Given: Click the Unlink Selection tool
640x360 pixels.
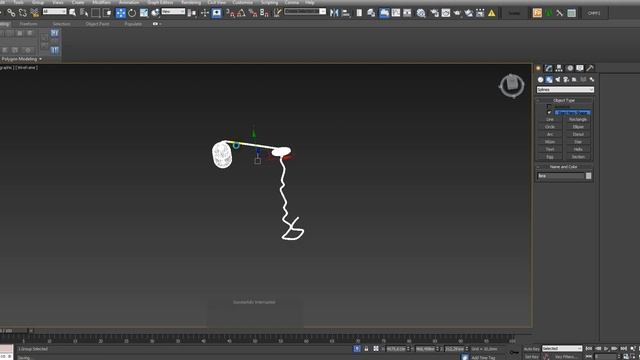Looking at the screenshot, I should tap(23, 13).
